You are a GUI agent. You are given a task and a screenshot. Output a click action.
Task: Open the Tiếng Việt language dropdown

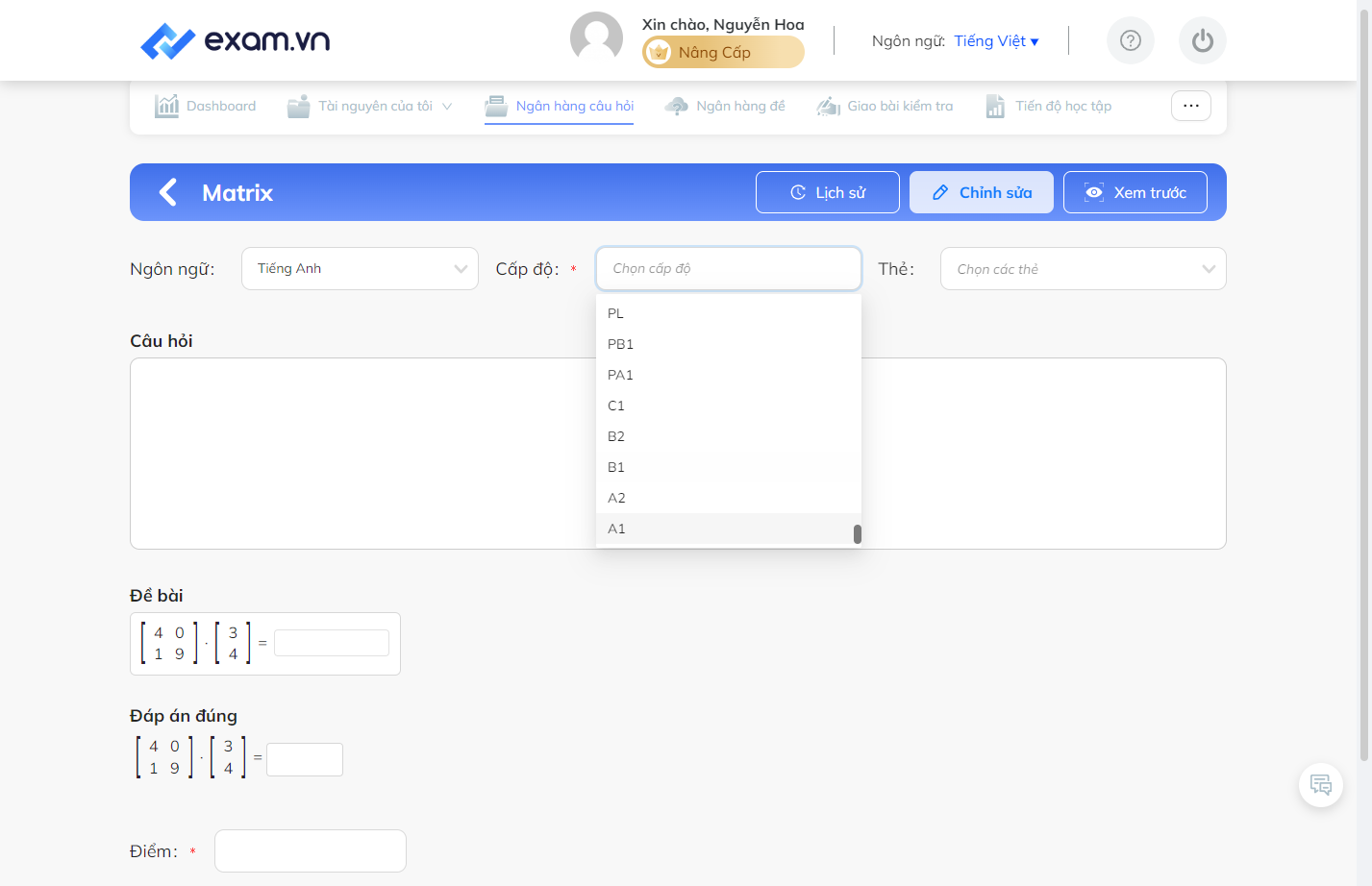coord(997,40)
